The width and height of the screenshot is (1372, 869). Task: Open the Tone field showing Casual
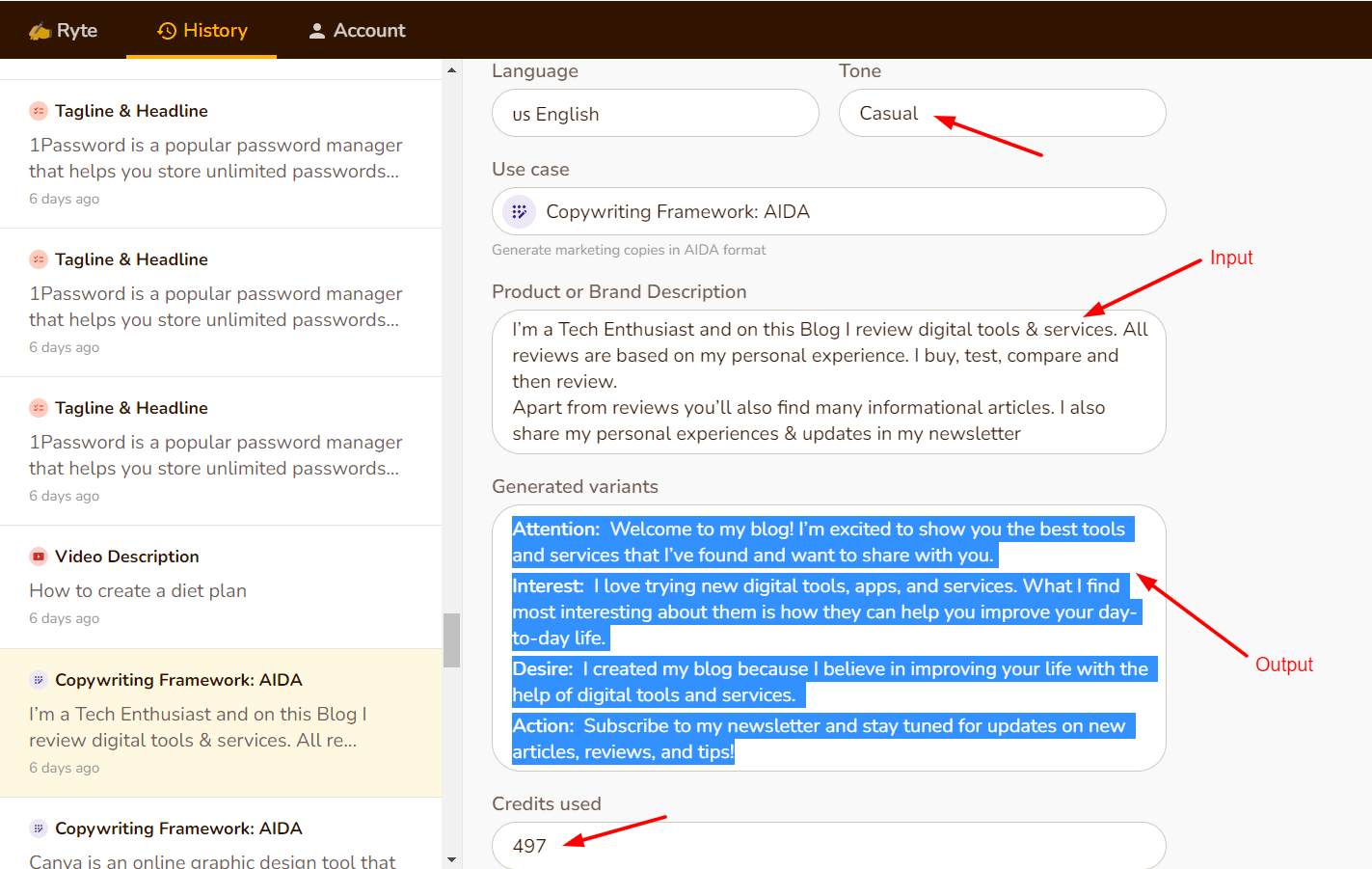click(1001, 114)
